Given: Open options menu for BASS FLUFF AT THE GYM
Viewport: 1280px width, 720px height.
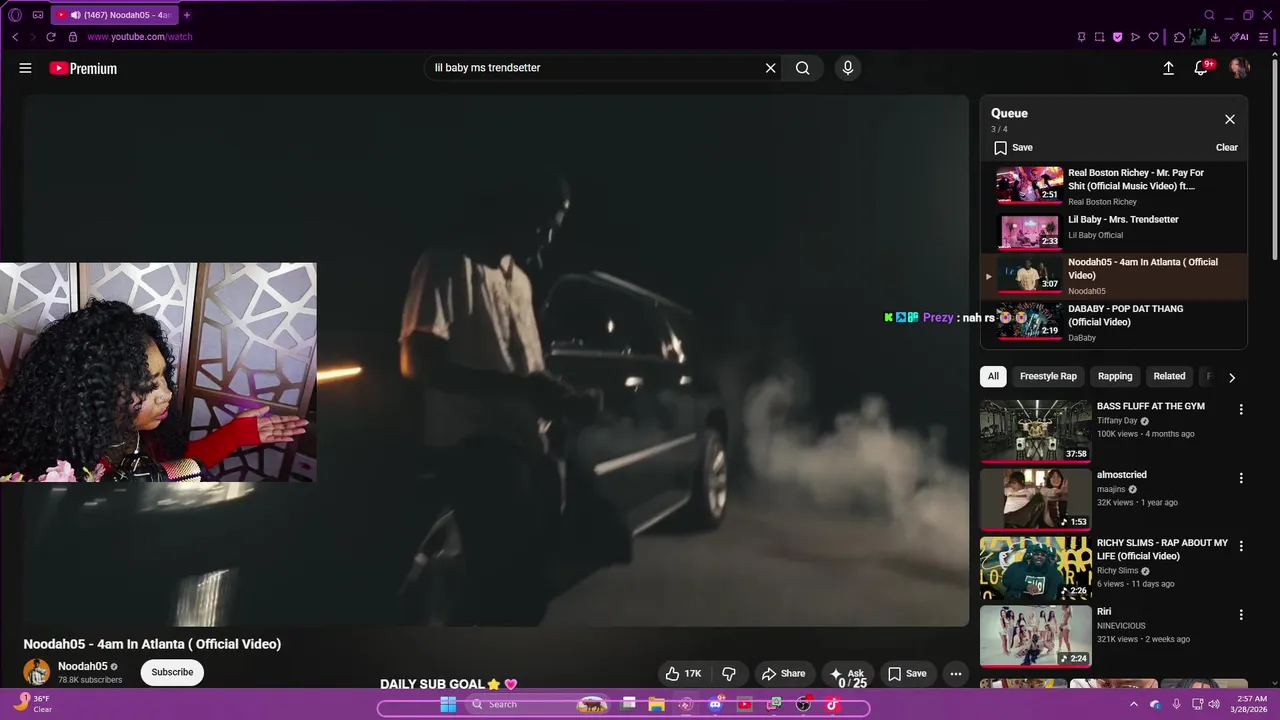Looking at the screenshot, I should (1241, 410).
